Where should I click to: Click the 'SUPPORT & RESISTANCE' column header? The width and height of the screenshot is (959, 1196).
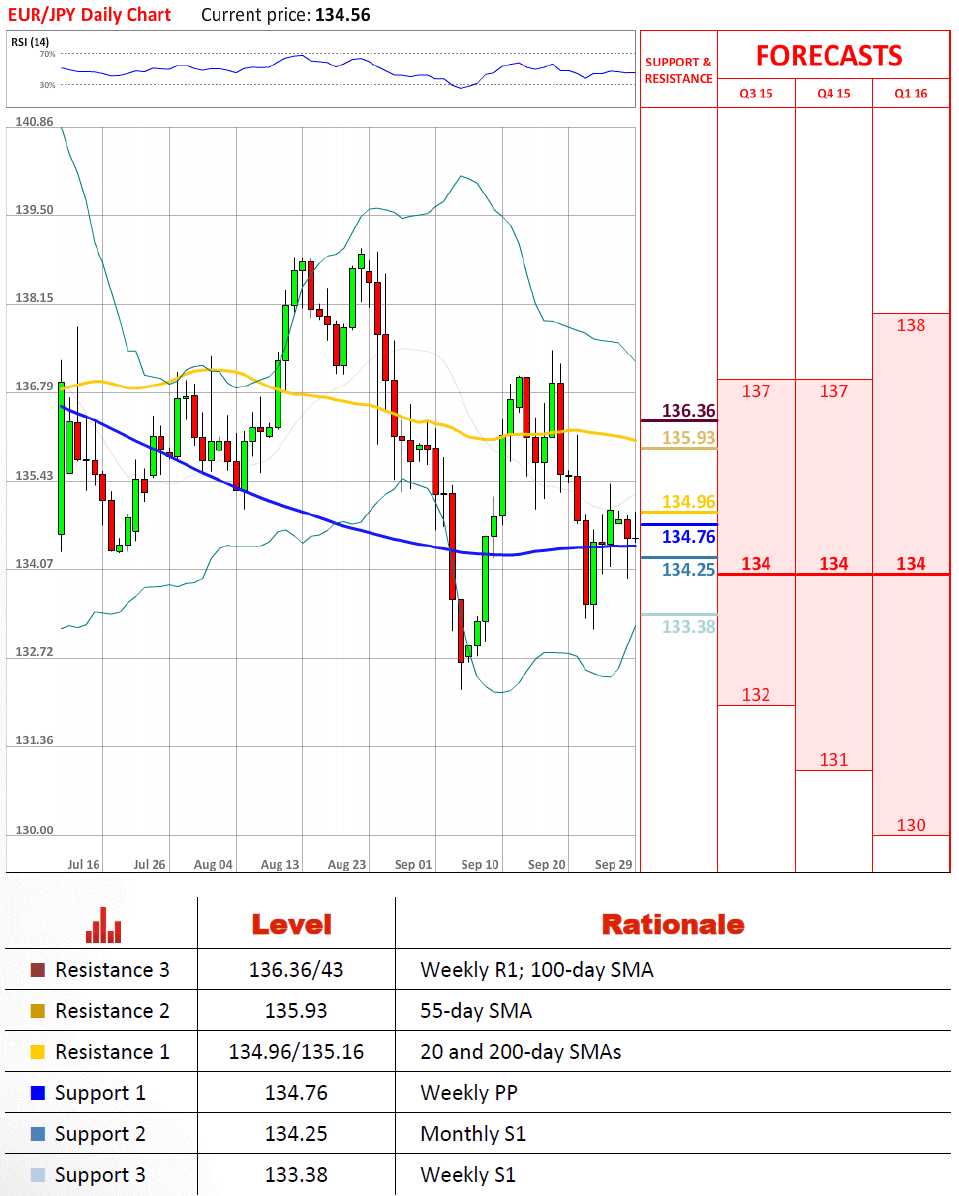click(x=678, y=70)
